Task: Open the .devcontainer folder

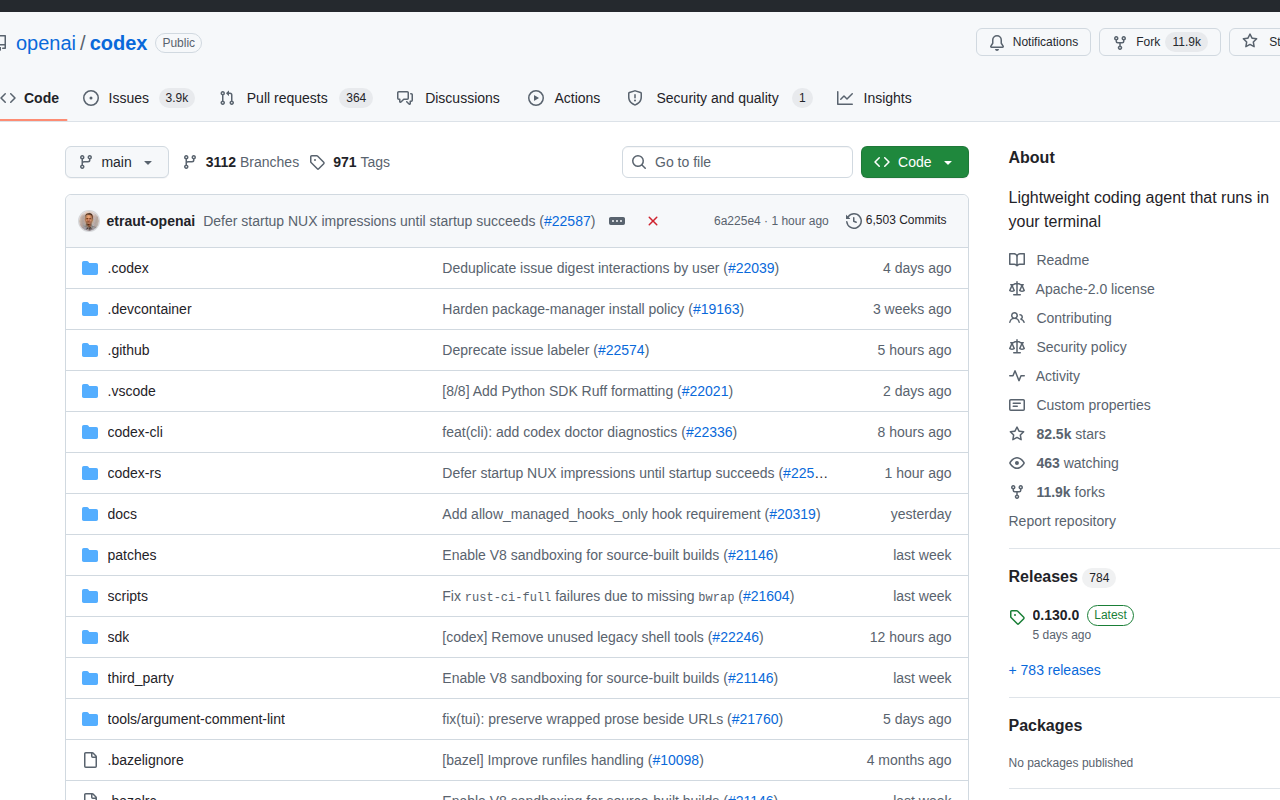Action: (x=150, y=309)
